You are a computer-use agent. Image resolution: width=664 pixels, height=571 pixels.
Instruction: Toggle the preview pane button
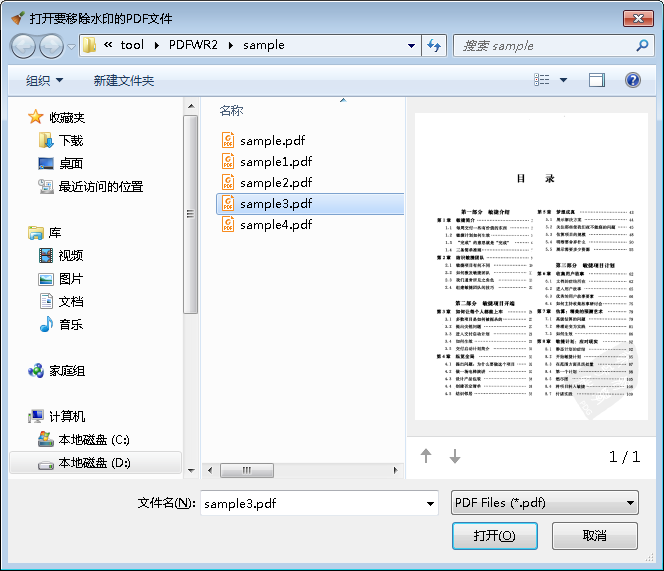[x=597, y=80]
